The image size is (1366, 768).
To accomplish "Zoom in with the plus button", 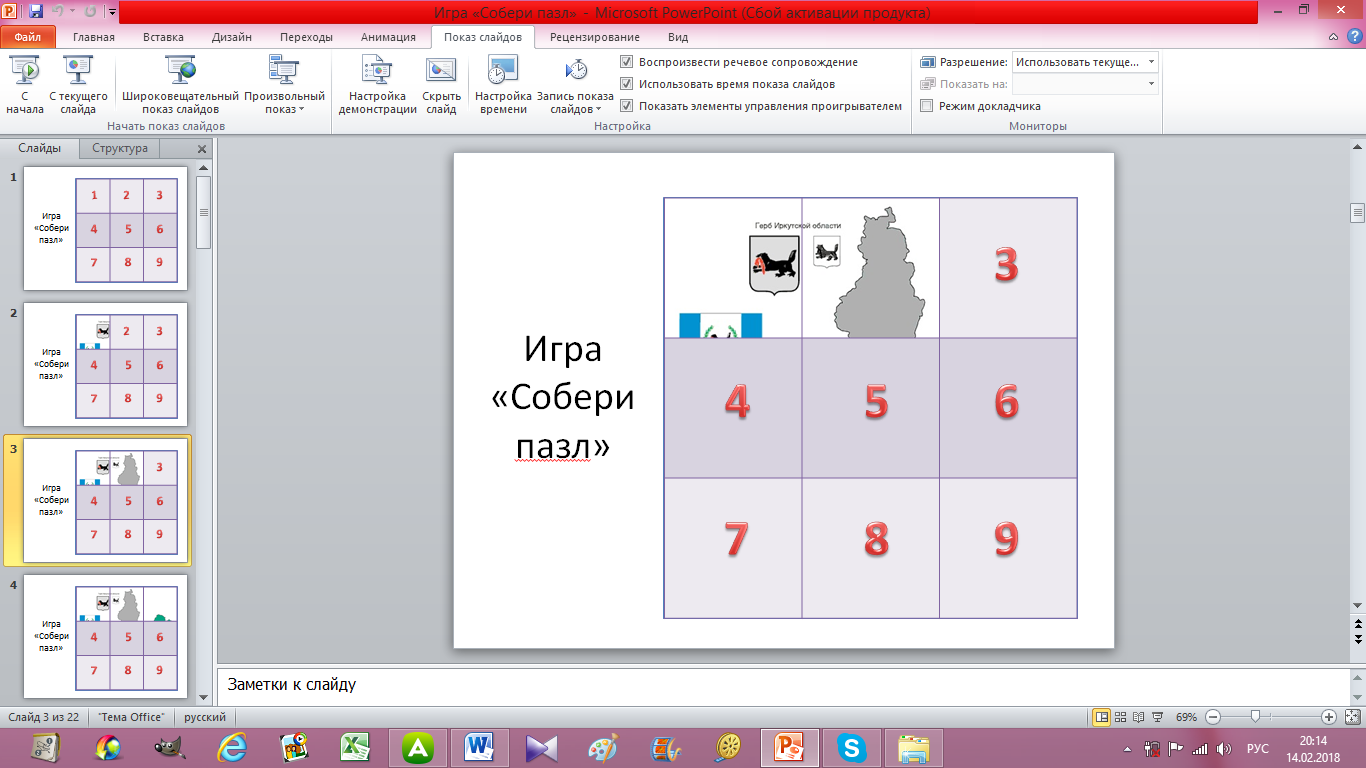I will [x=1328, y=717].
